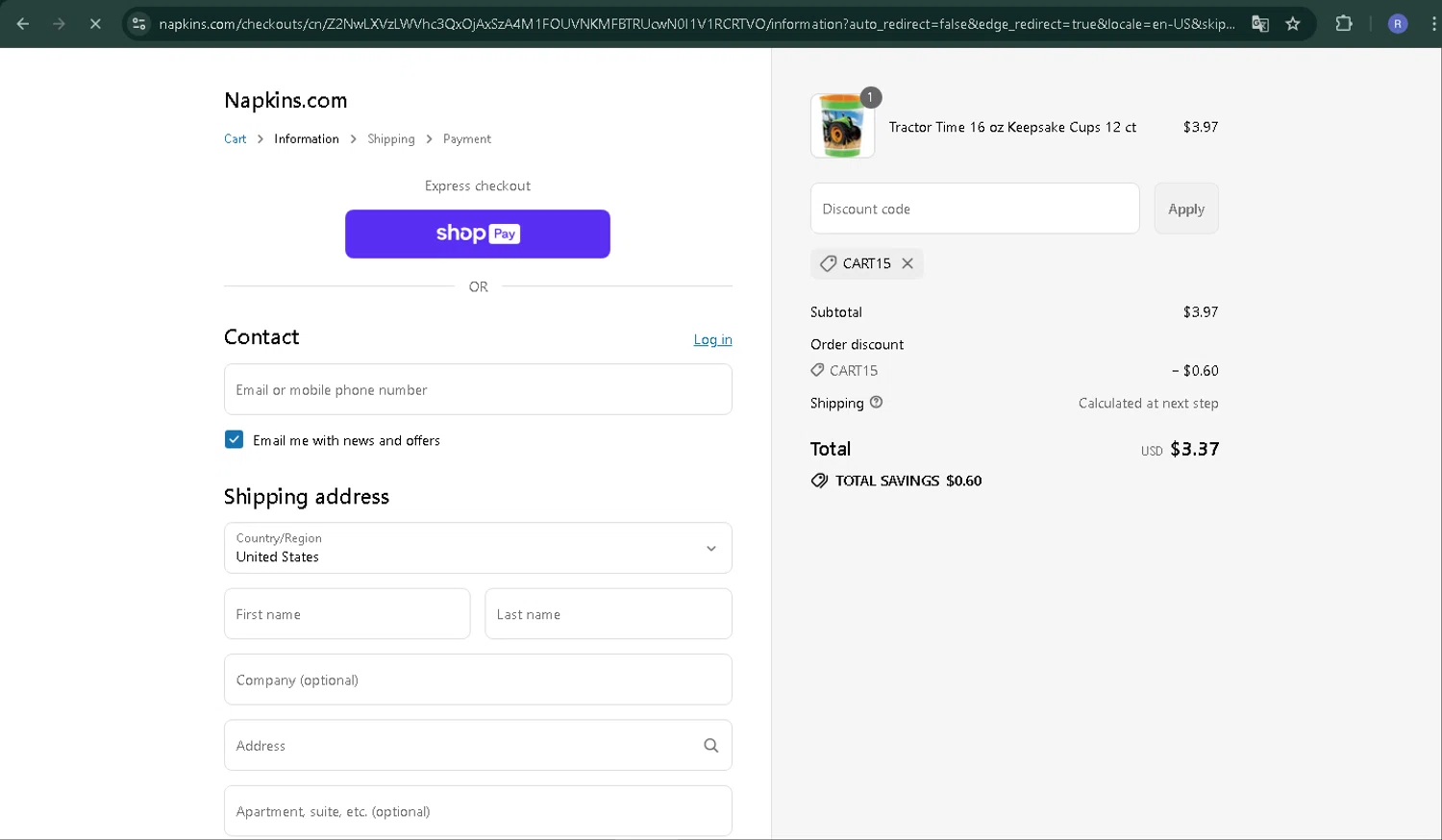
Task: Open browser extensions puzzle icon
Action: [x=1344, y=24]
